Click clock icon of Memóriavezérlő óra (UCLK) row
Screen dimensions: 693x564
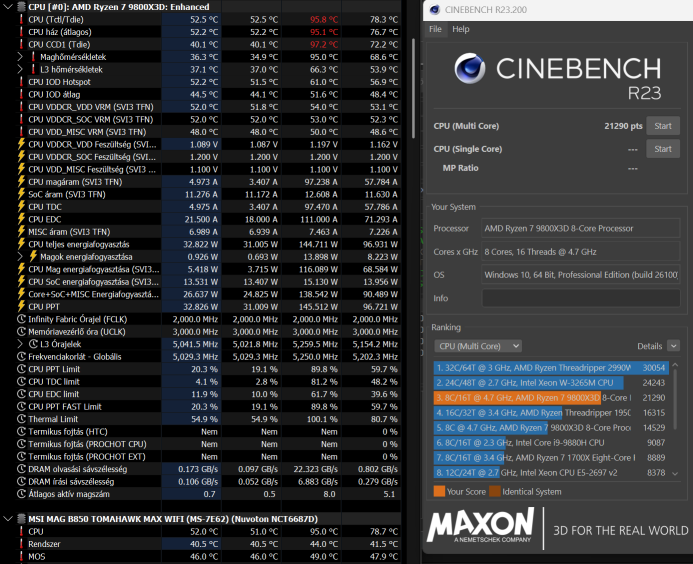pos(21,332)
